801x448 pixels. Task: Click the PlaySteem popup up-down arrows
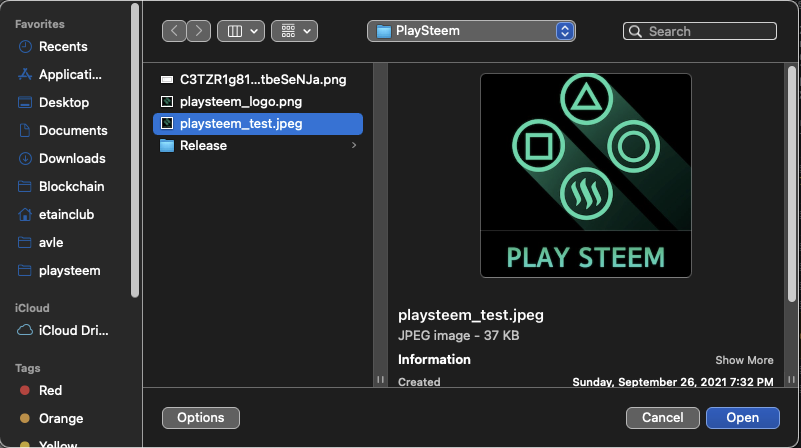point(565,31)
